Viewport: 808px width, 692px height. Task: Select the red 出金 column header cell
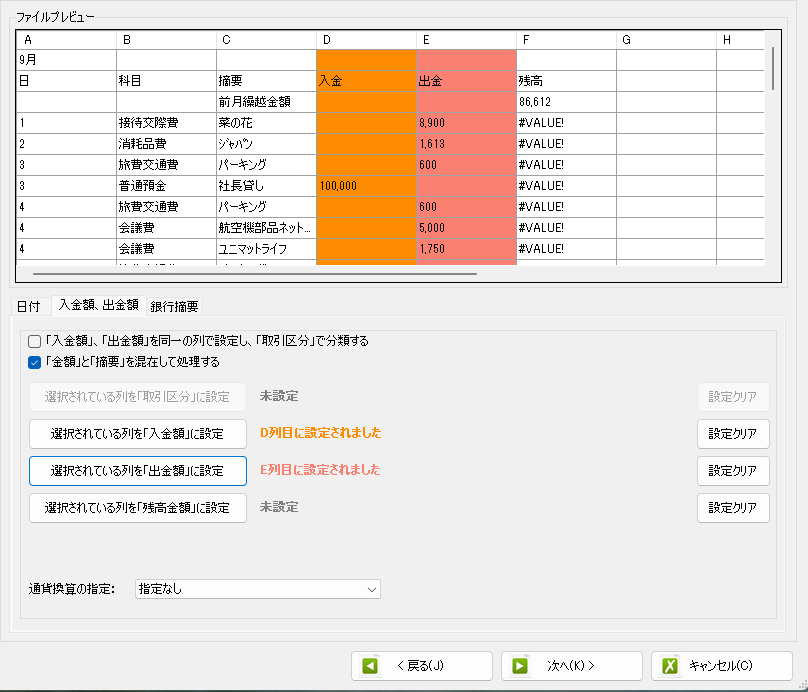tap(466, 80)
